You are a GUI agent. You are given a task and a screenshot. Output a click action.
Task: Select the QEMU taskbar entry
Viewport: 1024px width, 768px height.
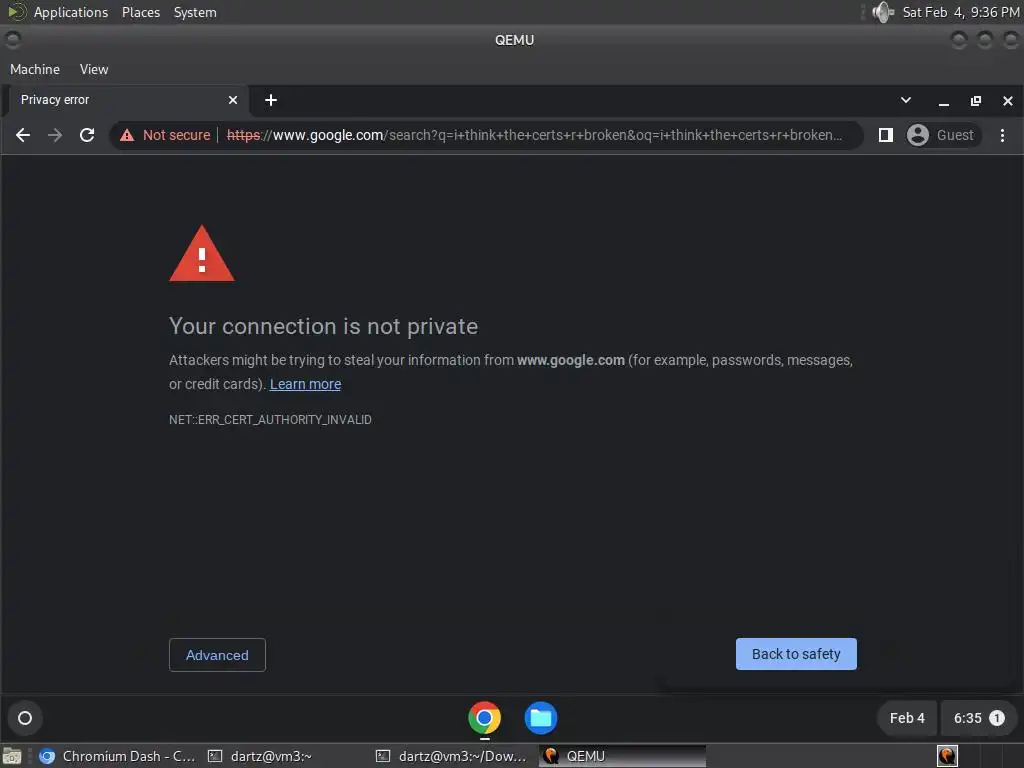623,756
